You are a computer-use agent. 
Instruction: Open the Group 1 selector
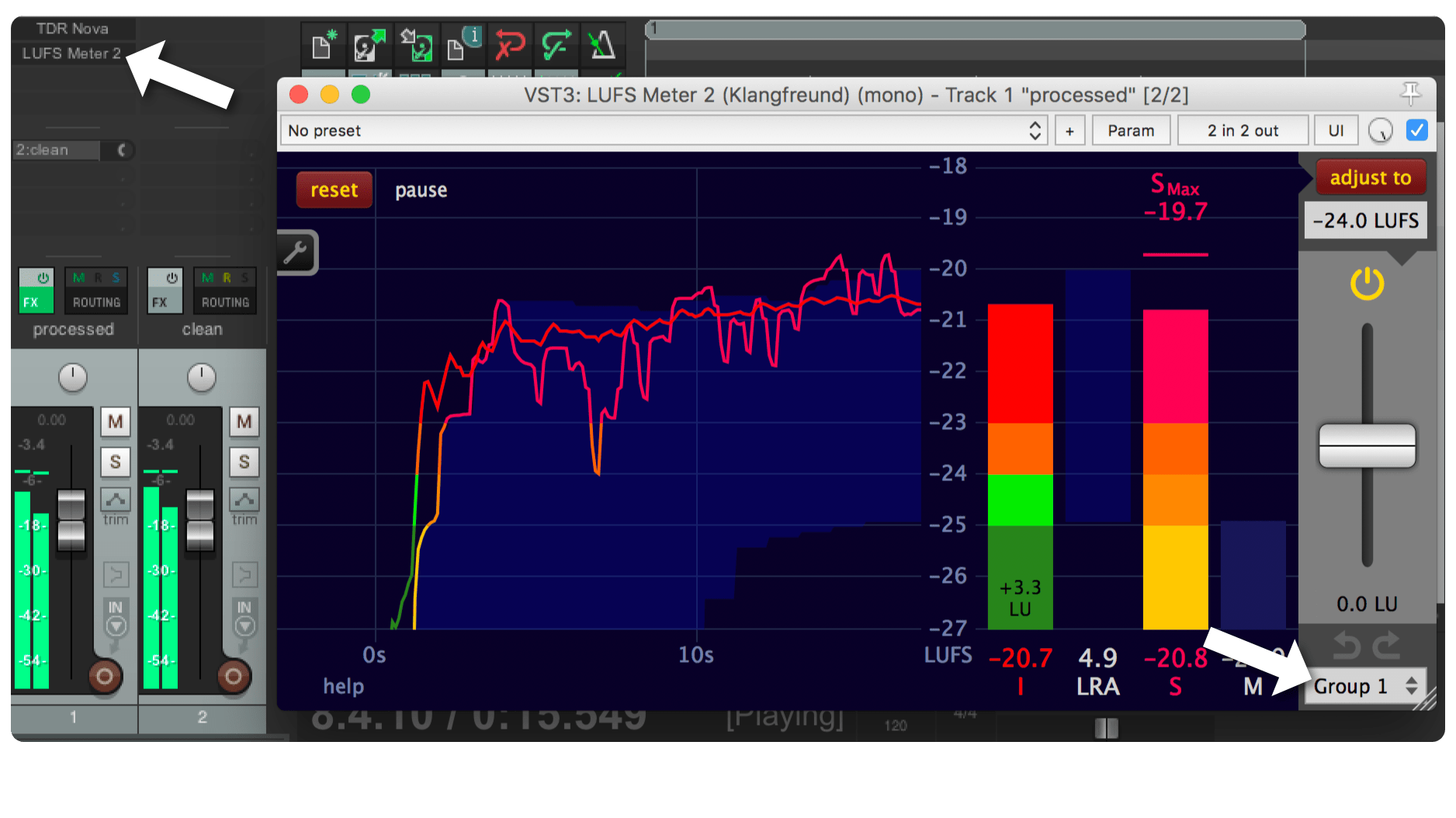tap(1365, 686)
